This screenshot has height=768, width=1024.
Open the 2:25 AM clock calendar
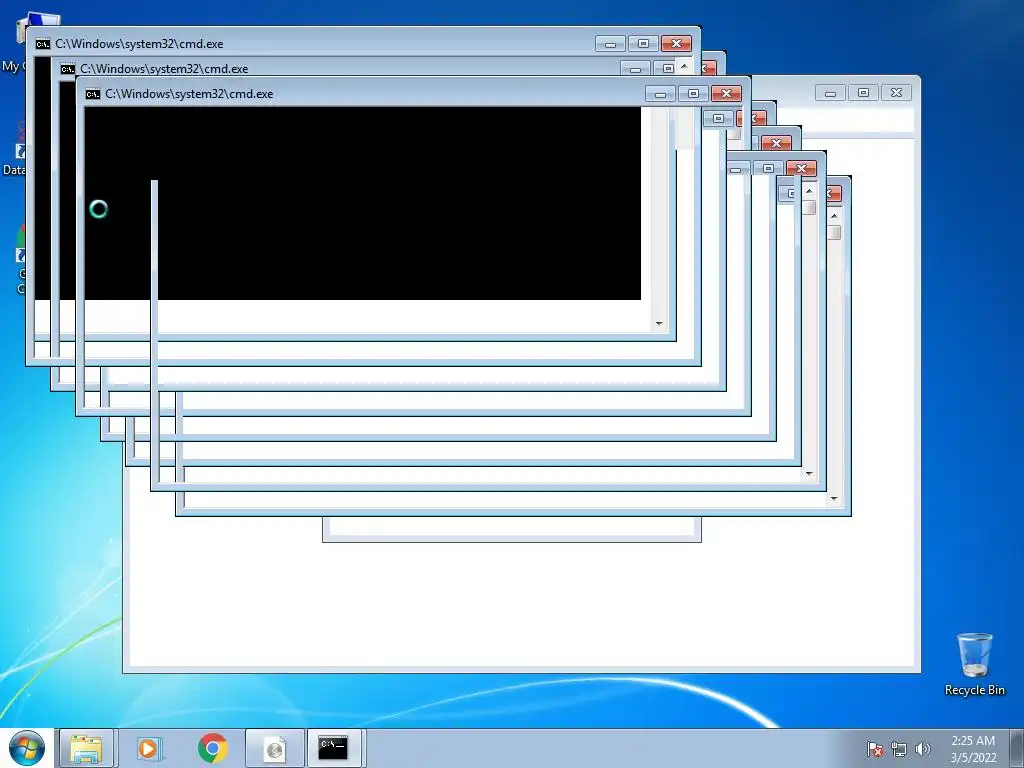973,749
